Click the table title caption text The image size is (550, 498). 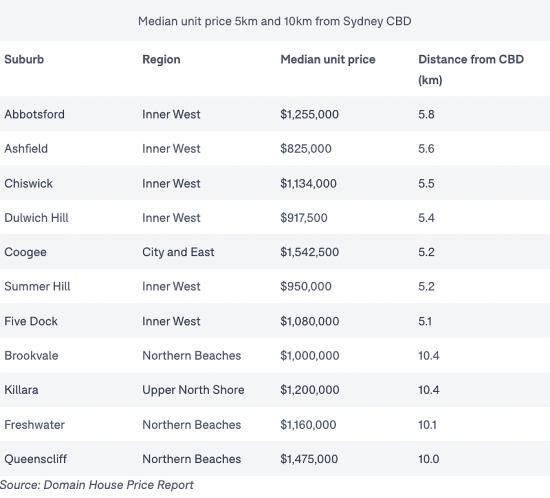tap(275, 21)
